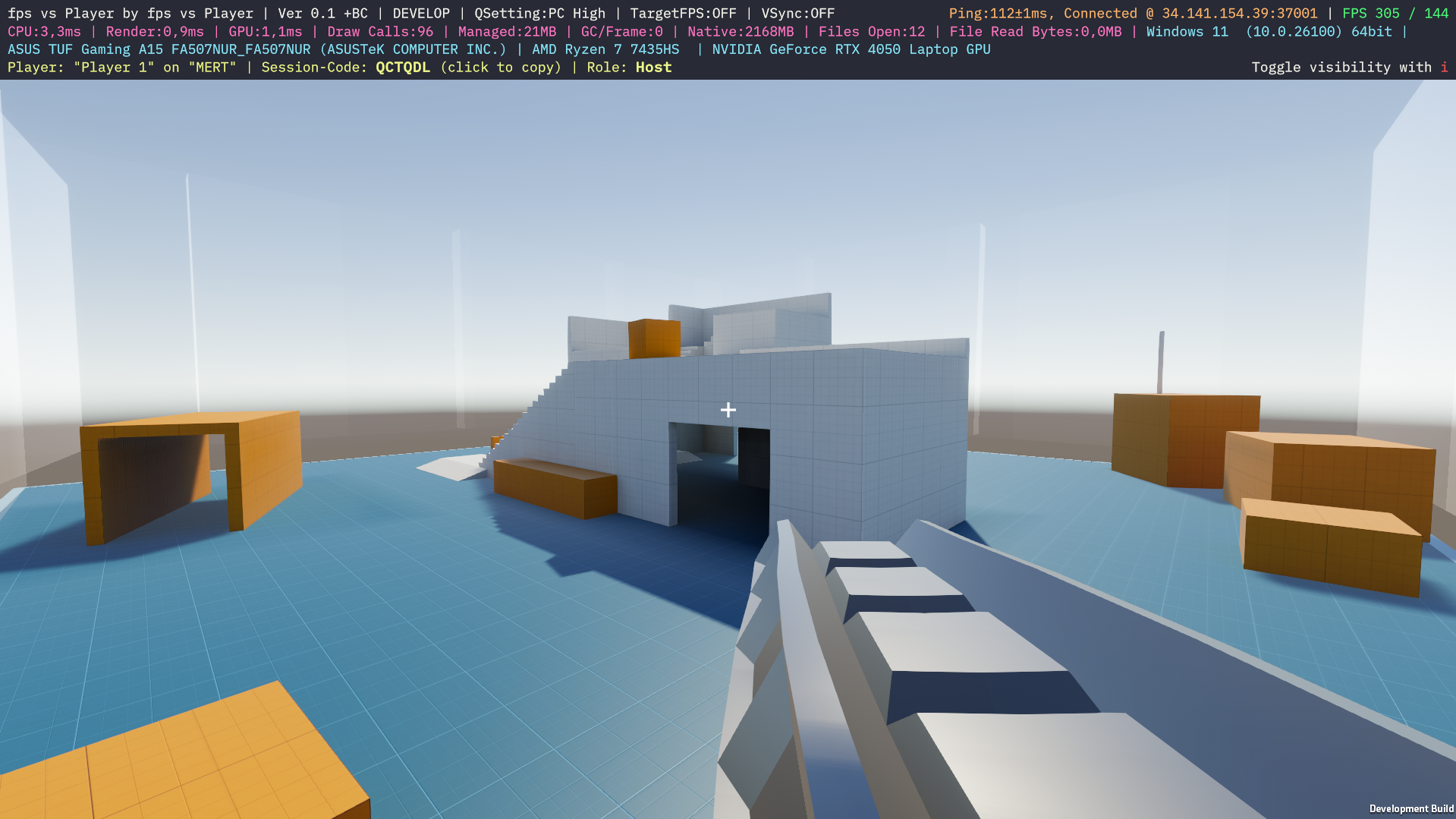
Task: Click the QSetting:PC High label
Action: coord(540,14)
